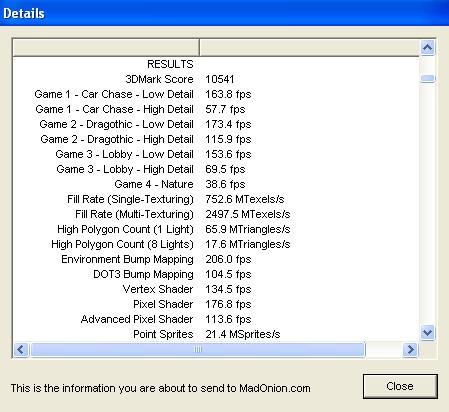Select the Advanced Pixel Shader row
The image size is (449, 412).
pos(216,319)
